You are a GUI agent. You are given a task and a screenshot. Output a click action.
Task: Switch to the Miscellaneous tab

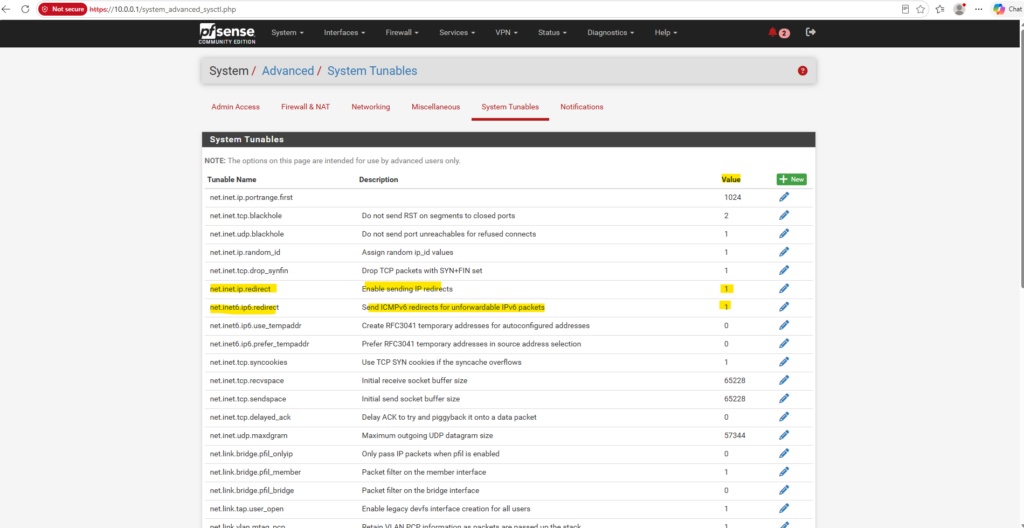pyautogui.click(x=436, y=107)
